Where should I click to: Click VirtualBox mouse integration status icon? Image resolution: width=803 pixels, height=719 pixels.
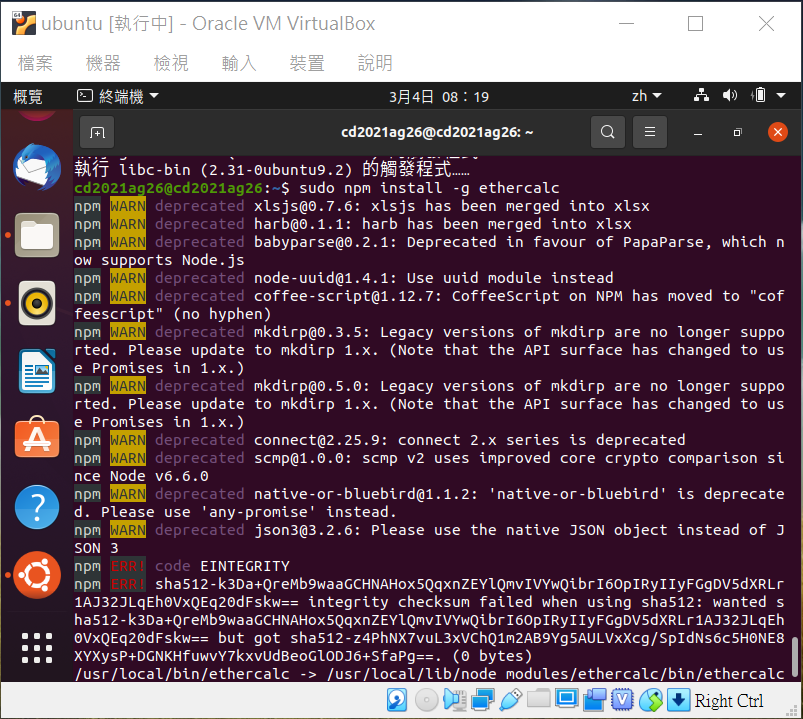coord(650,700)
